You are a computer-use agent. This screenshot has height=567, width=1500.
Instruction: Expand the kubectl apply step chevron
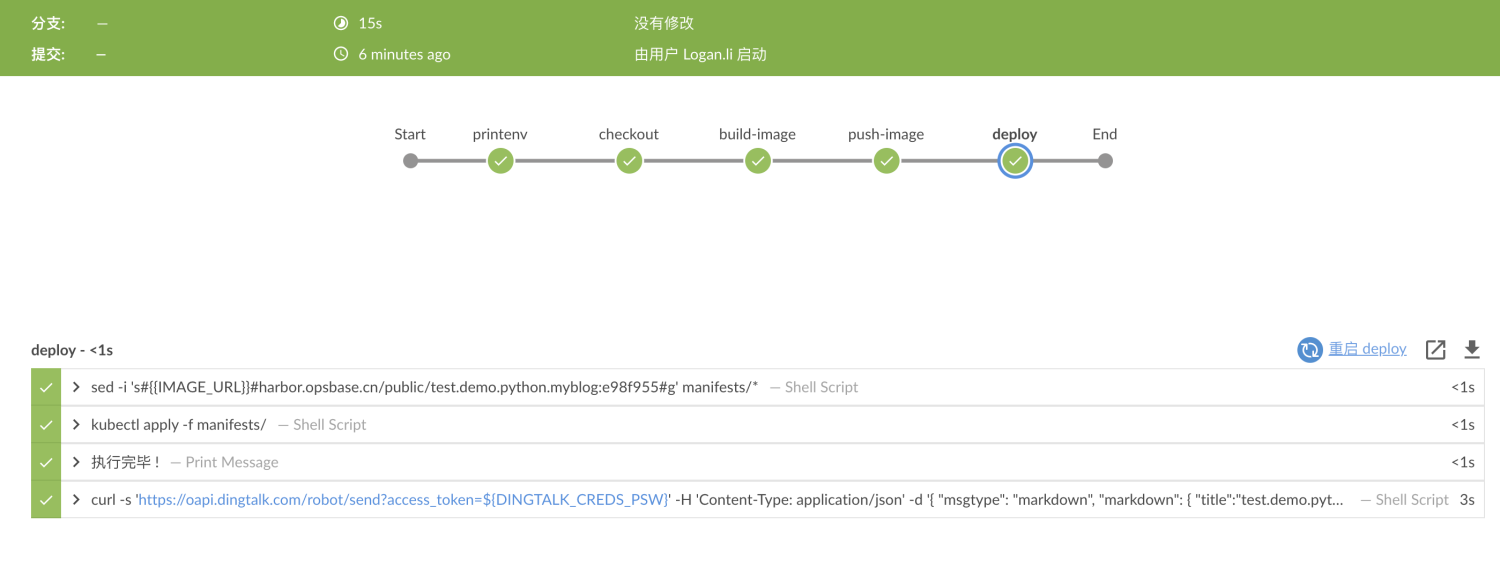click(x=76, y=425)
